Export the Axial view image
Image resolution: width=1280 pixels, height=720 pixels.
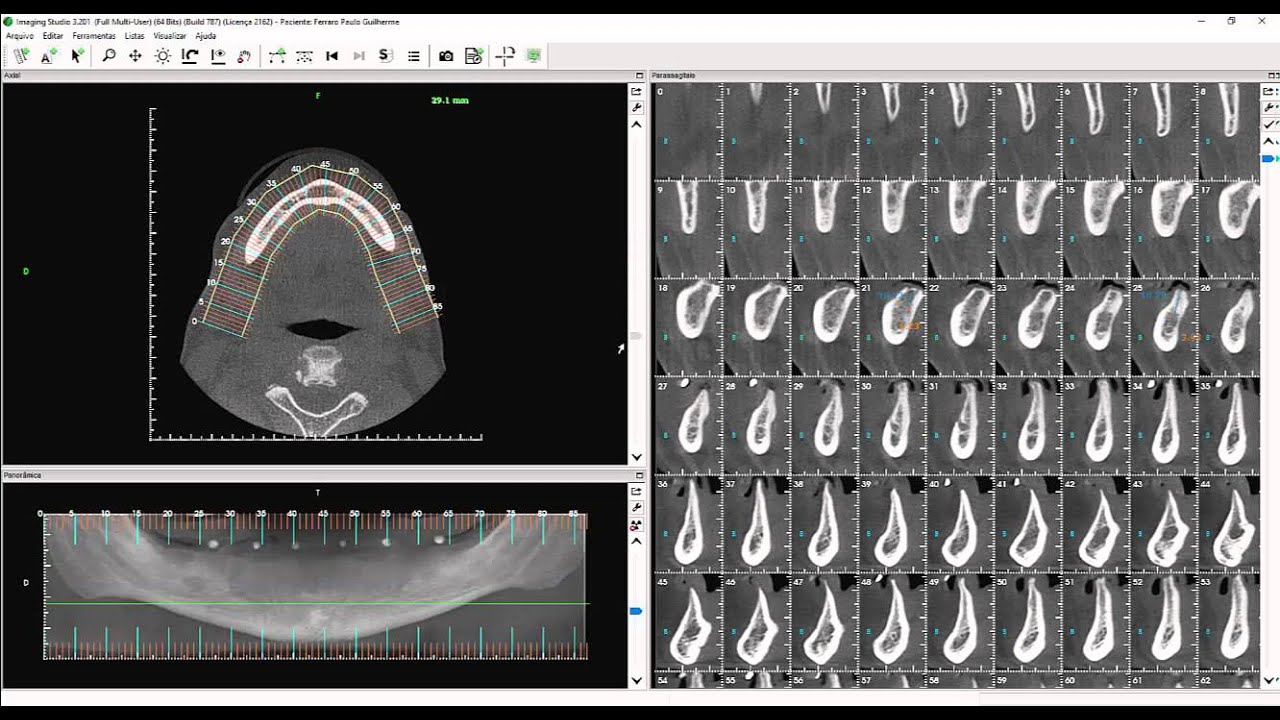click(x=636, y=91)
